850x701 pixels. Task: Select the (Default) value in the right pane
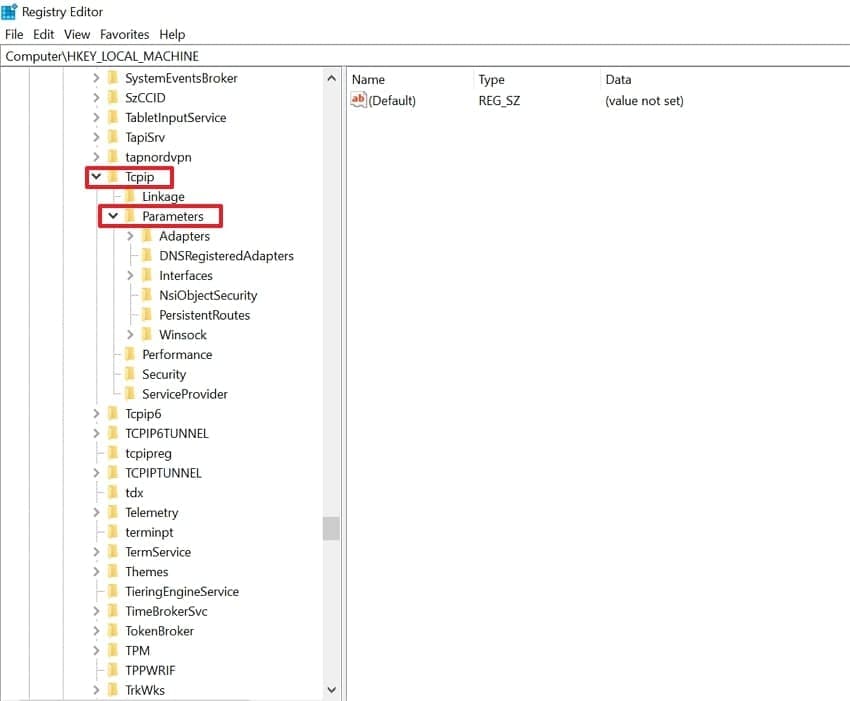[x=390, y=100]
